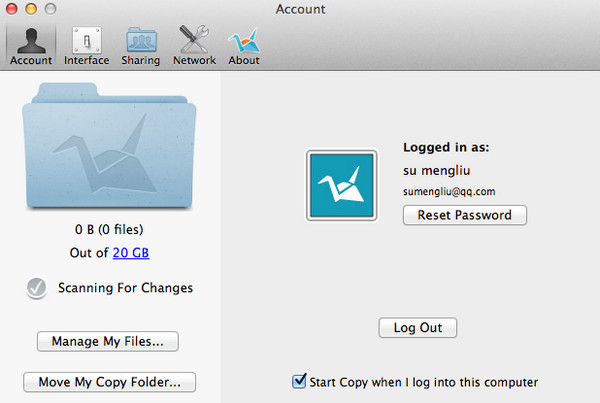
Task: Select the Account preferences icon
Action: [x=31, y=46]
